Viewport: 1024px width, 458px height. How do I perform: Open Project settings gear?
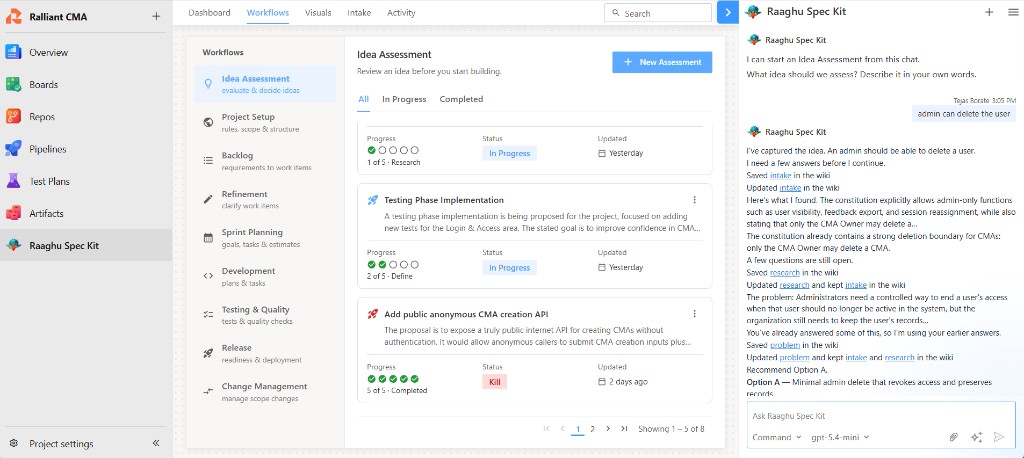click(14, 443)
